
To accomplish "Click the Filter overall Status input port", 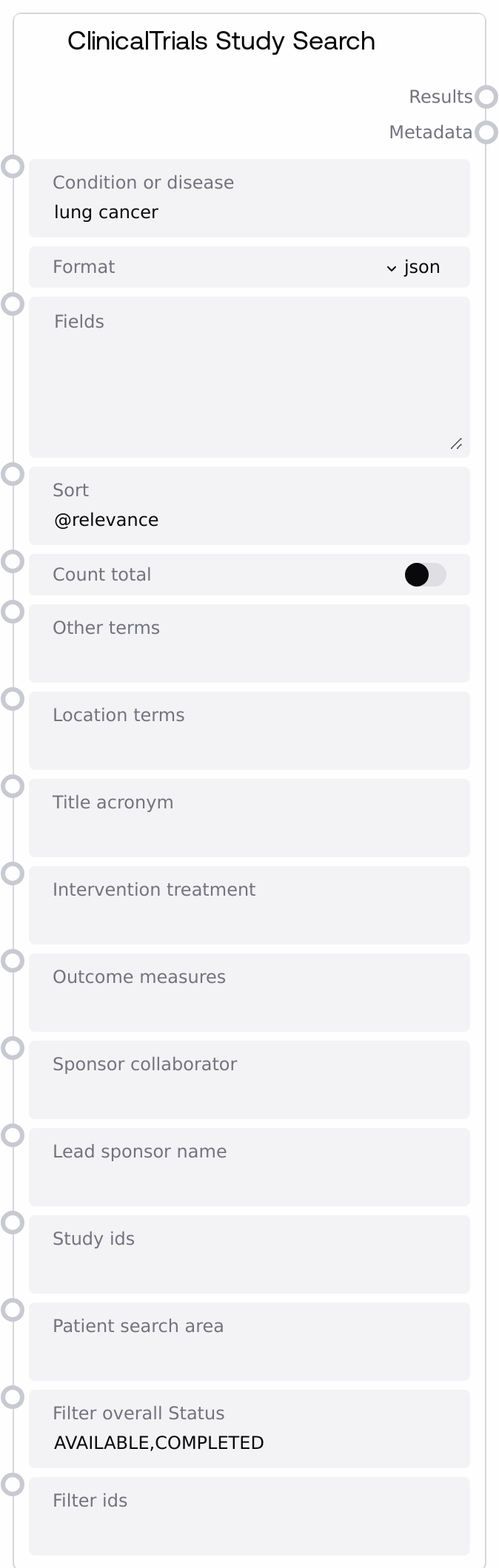I will [x=13, y=1397].
